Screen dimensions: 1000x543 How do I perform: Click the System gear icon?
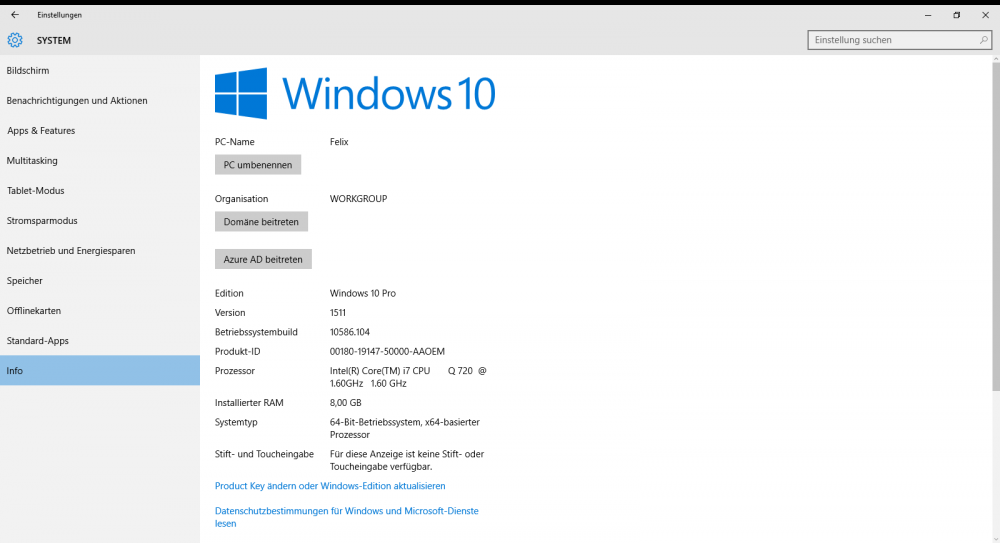(x=15, y=40)
